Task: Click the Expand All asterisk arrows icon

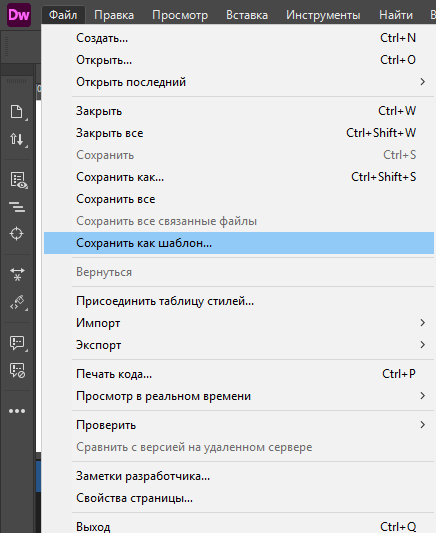Action: click(x=17, y=274)
